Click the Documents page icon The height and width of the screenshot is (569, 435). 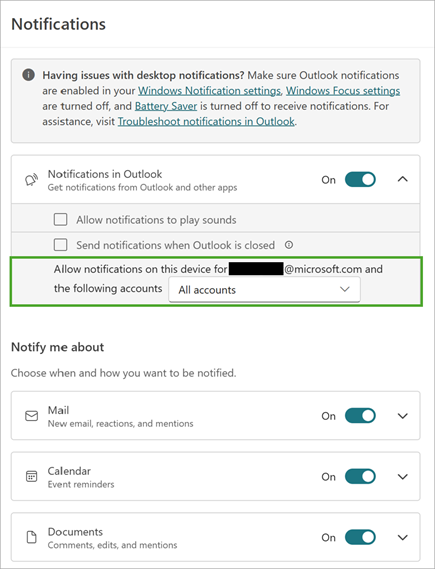32,537
